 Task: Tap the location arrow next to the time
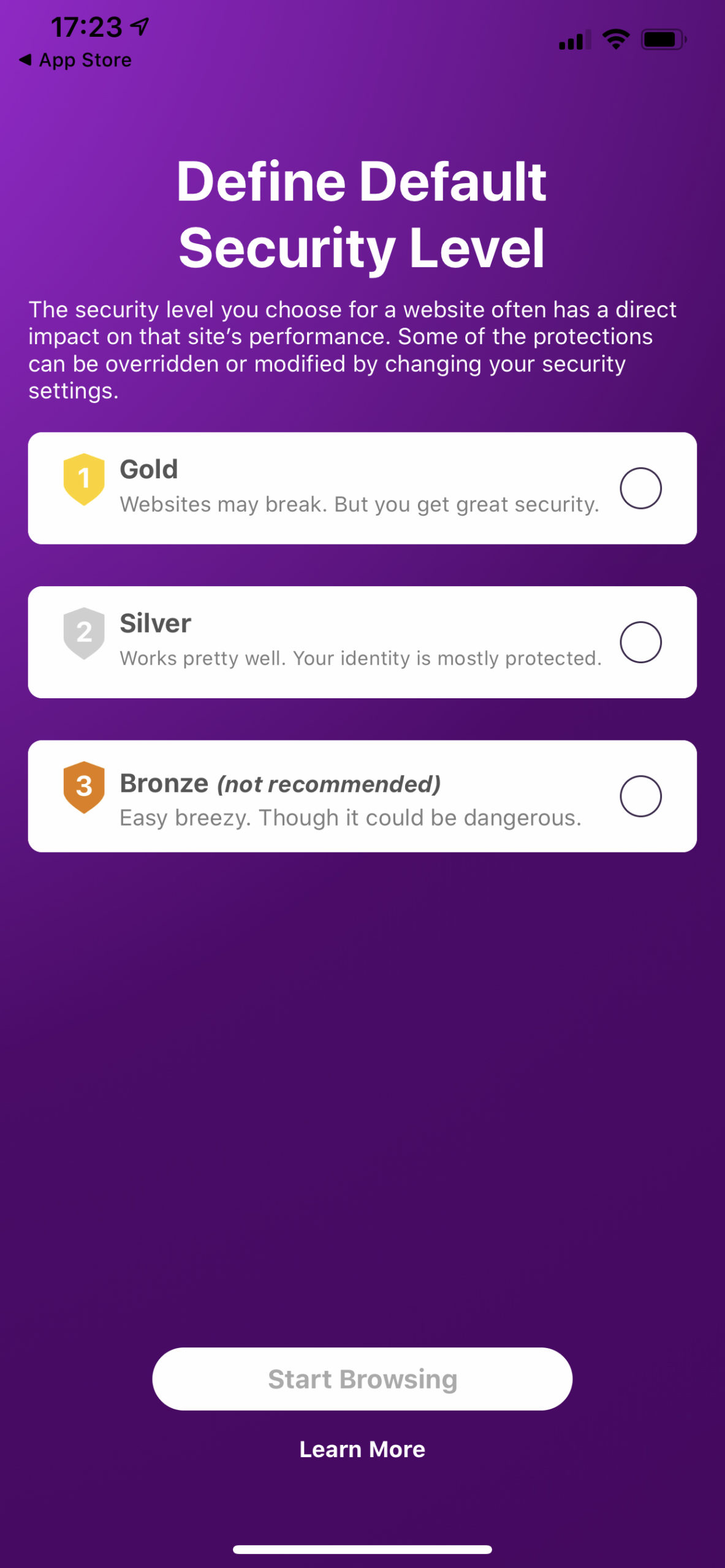point(140,26)
